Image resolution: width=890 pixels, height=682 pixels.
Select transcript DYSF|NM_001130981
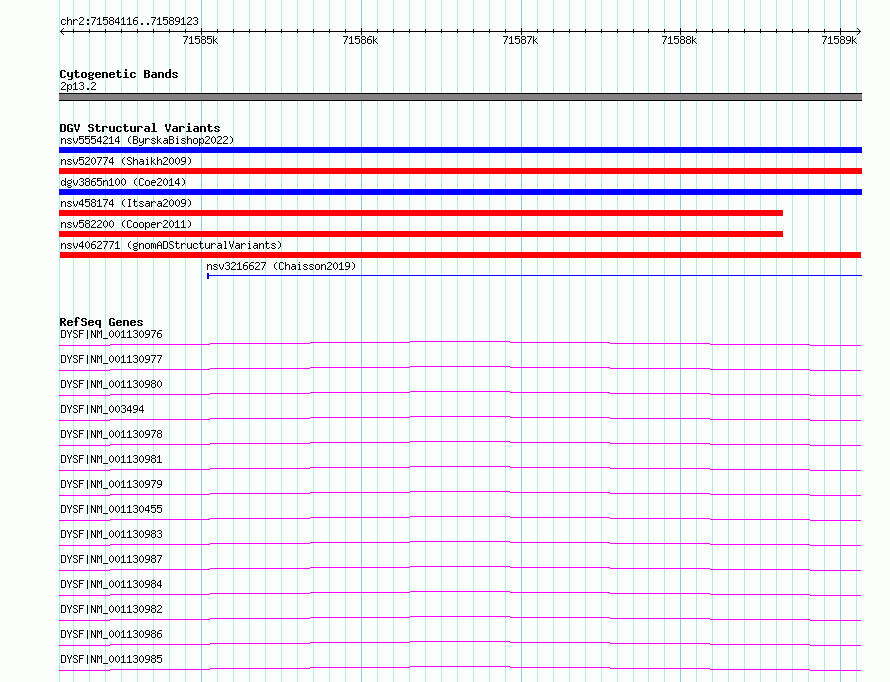[111, 459]
